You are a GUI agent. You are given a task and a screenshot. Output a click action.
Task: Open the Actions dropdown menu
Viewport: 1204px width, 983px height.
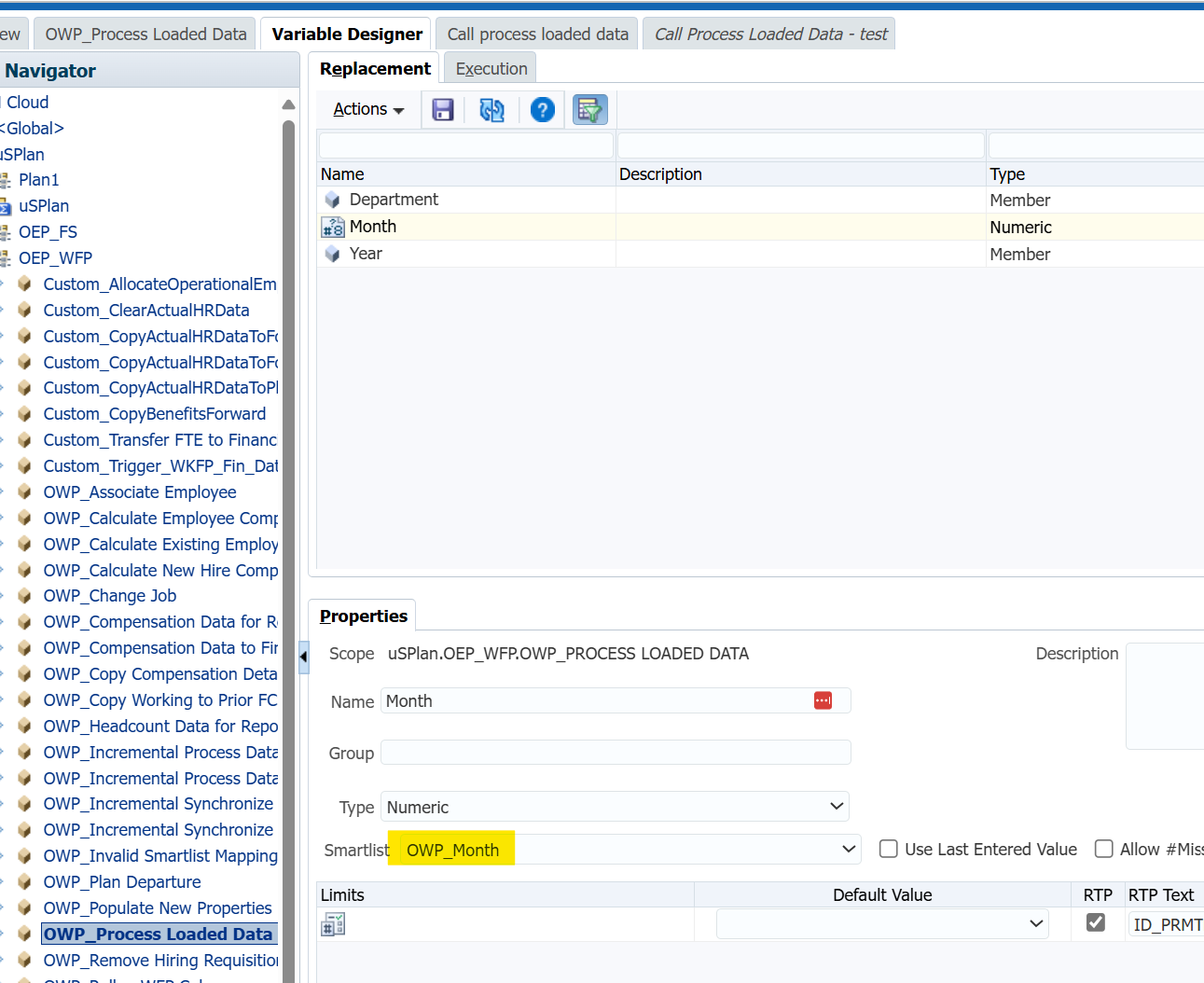point(368,109)
